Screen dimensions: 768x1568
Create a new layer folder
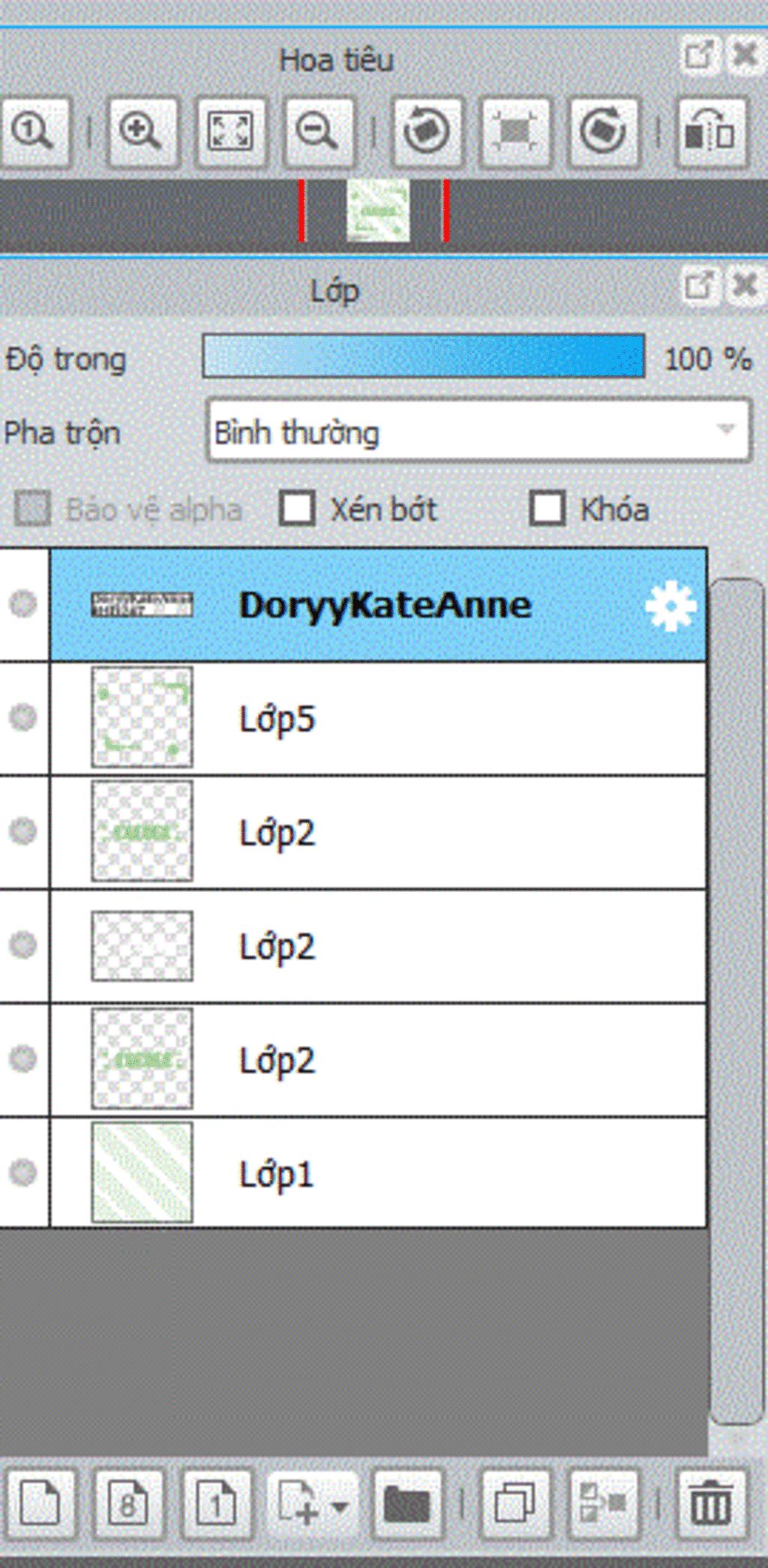pyautogui.click(x=407, y=1503)
